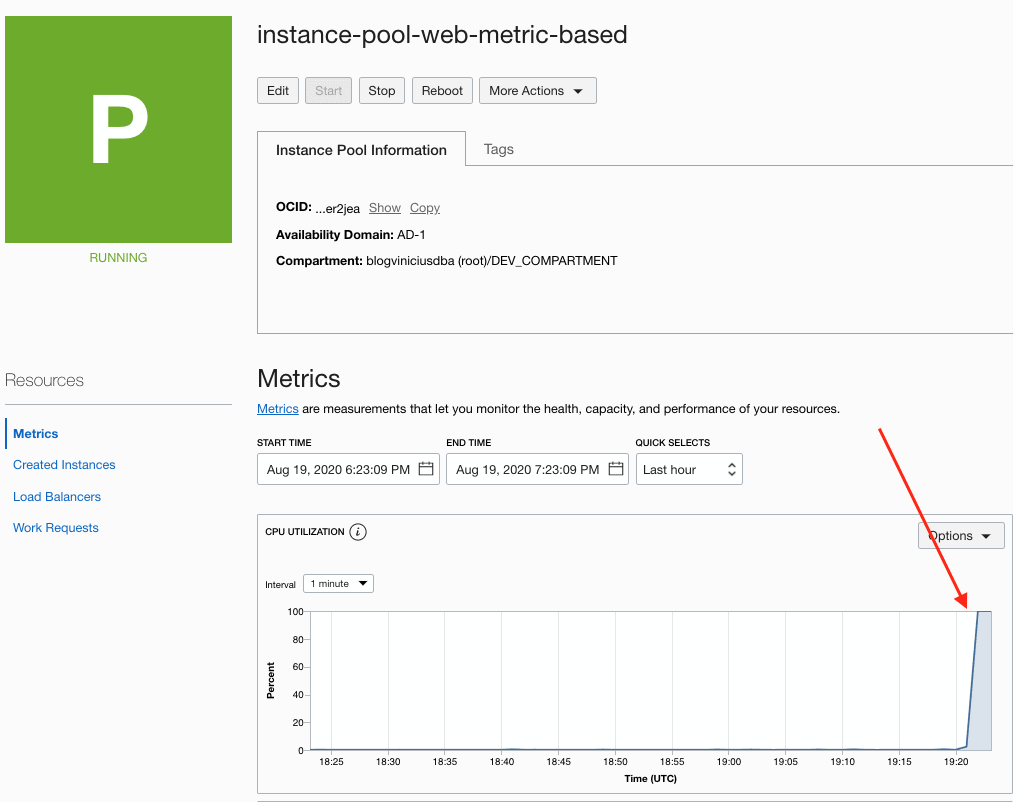Image resolution: width=1013 pixels, height=802 pixels.
Task: Click the CPU Utilization info icon
Action: 358,532
